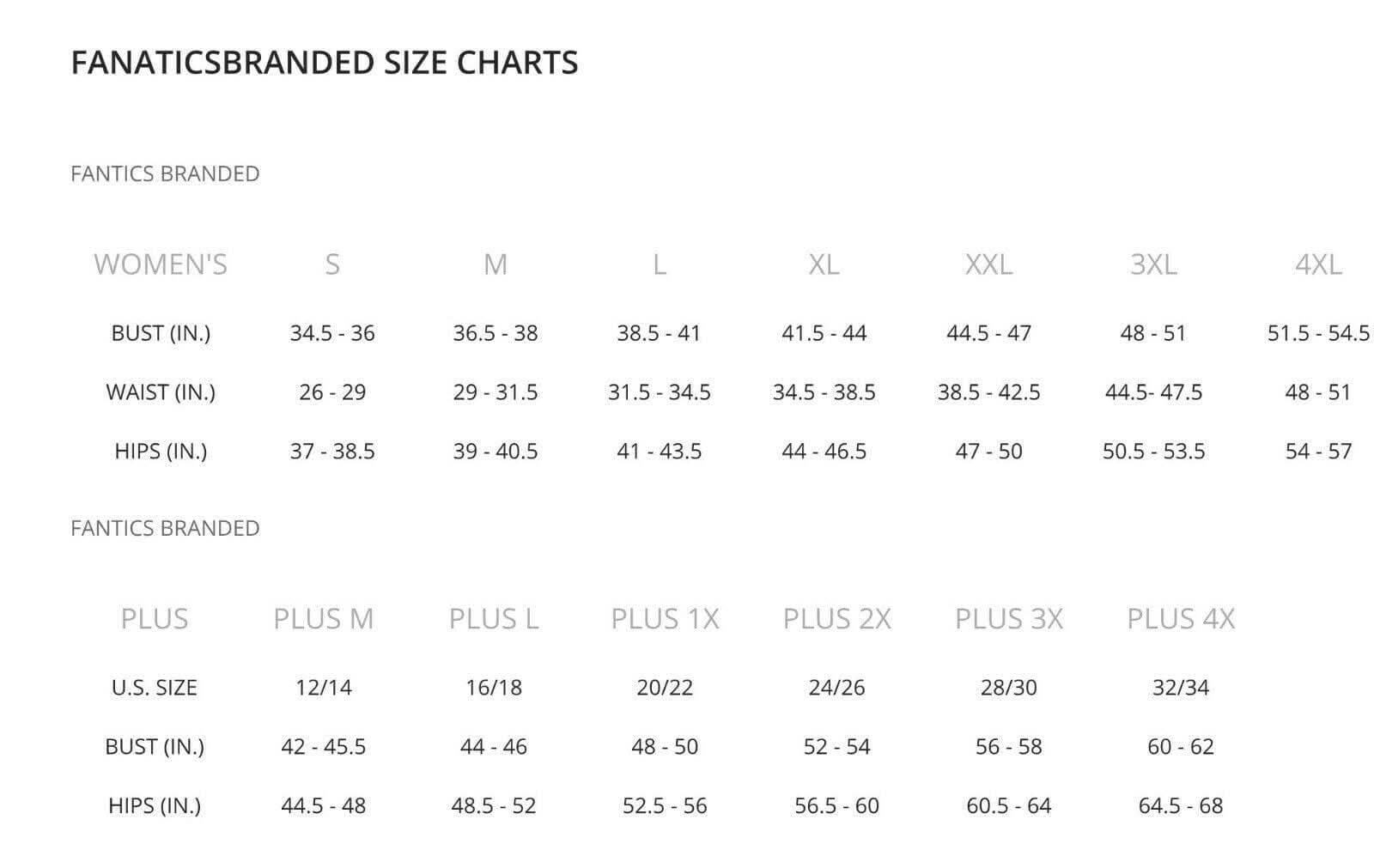Click the 50.5 - 53.5 hips value

[x=1153, y=452]
